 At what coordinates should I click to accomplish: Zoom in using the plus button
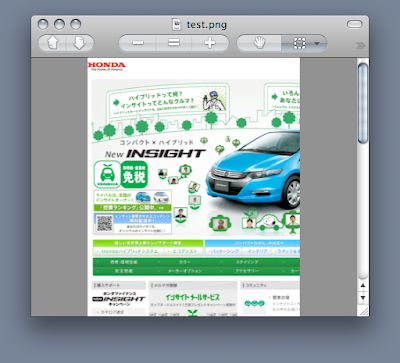[210, 43]
